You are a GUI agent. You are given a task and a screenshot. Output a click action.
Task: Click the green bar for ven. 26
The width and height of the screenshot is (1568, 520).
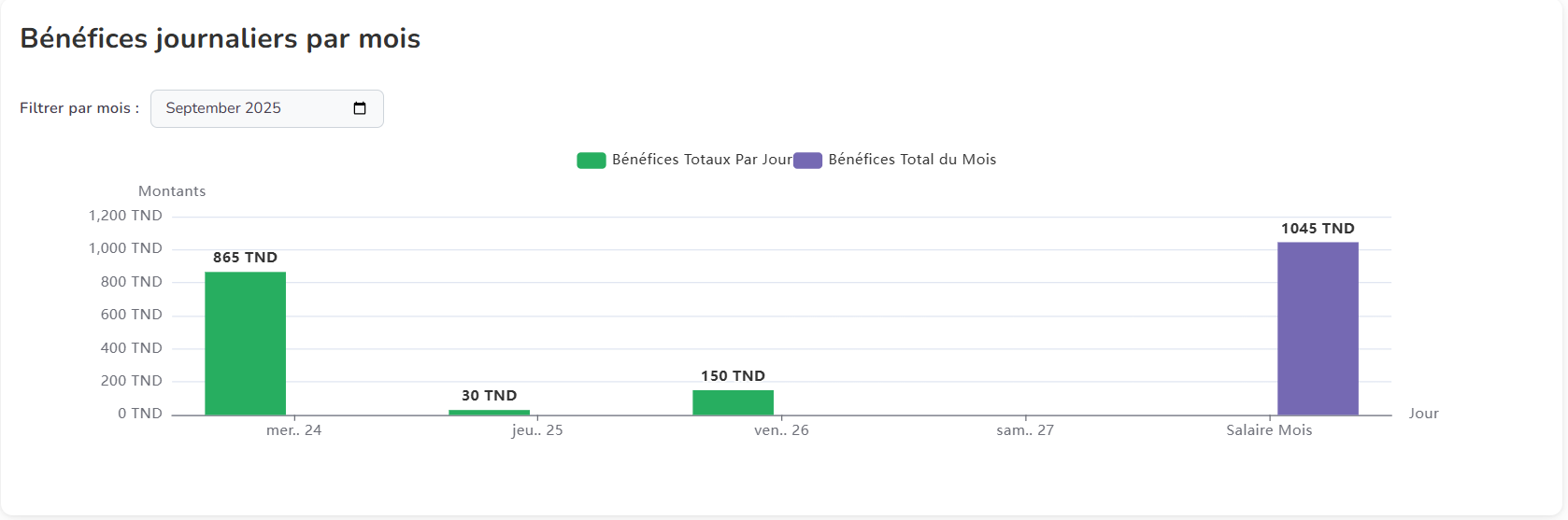point(733,402)
